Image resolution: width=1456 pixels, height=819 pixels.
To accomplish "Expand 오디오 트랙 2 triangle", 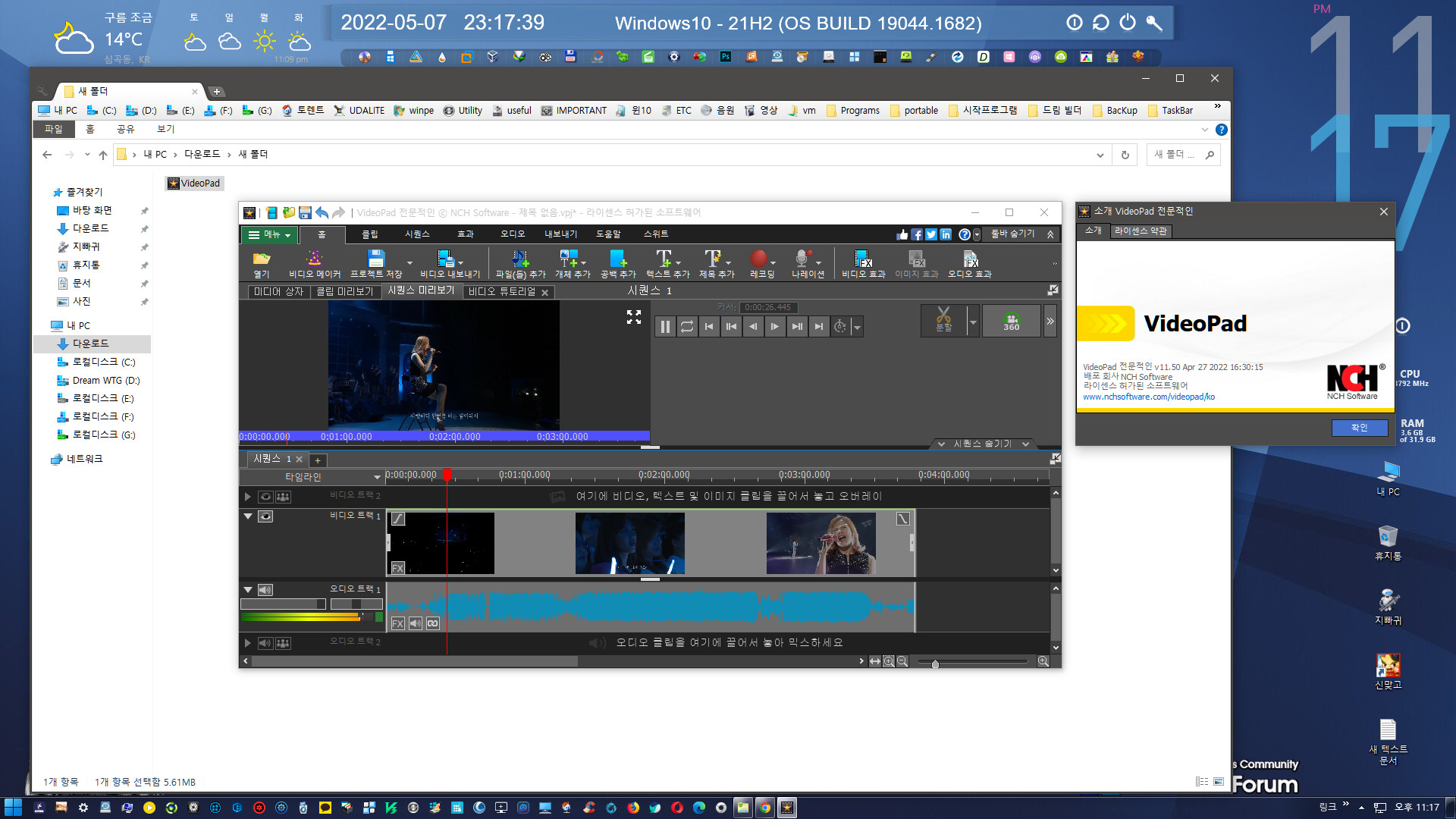I will [x=247, y=643].
